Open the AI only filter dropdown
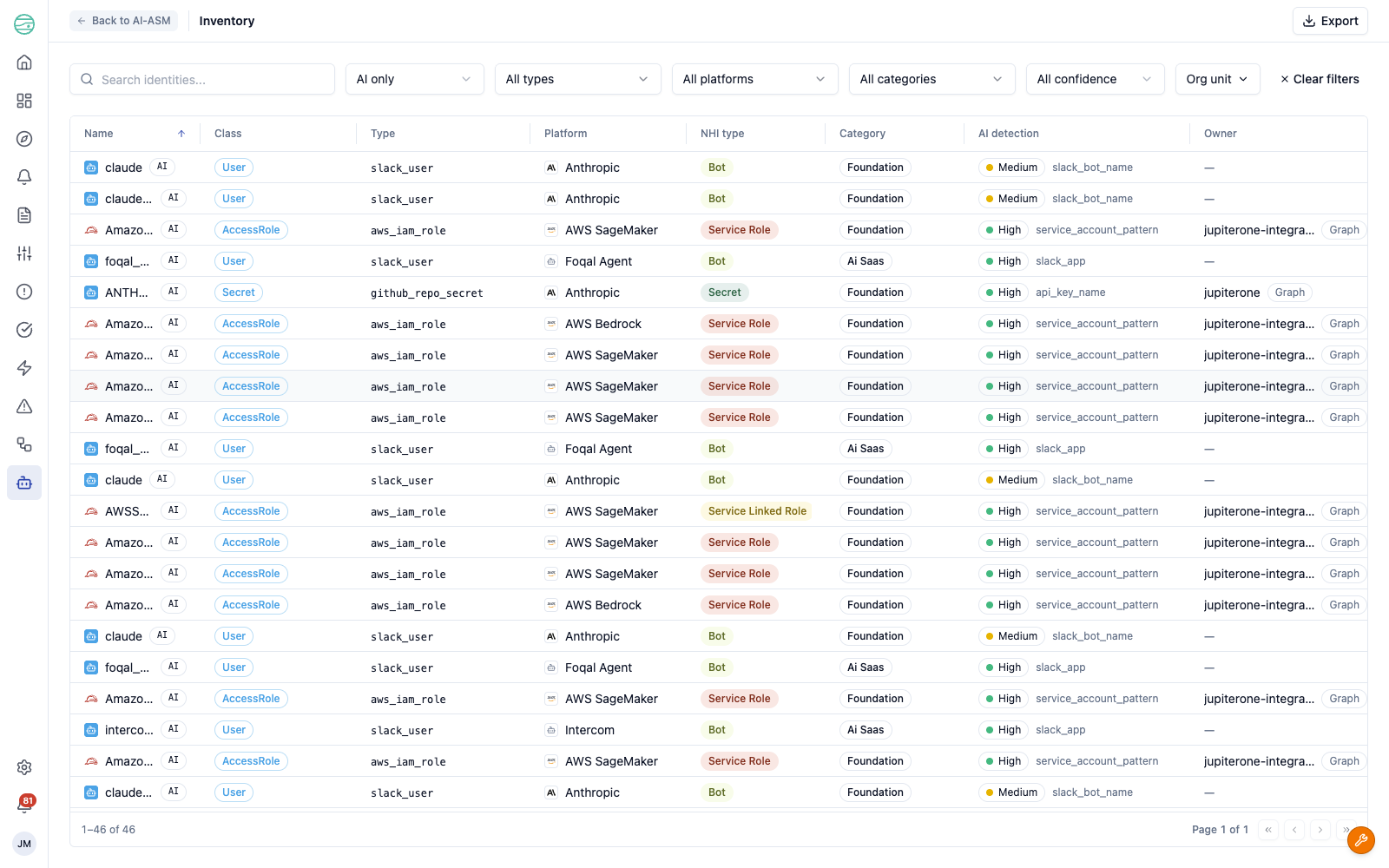Viewport: 1389px width, 868px height. coord(415,79)
